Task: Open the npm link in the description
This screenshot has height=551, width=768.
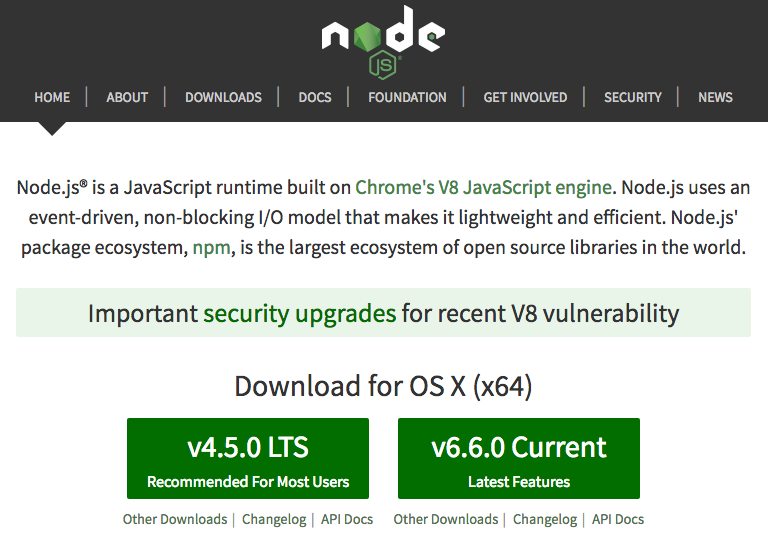Action: point(211,248)
